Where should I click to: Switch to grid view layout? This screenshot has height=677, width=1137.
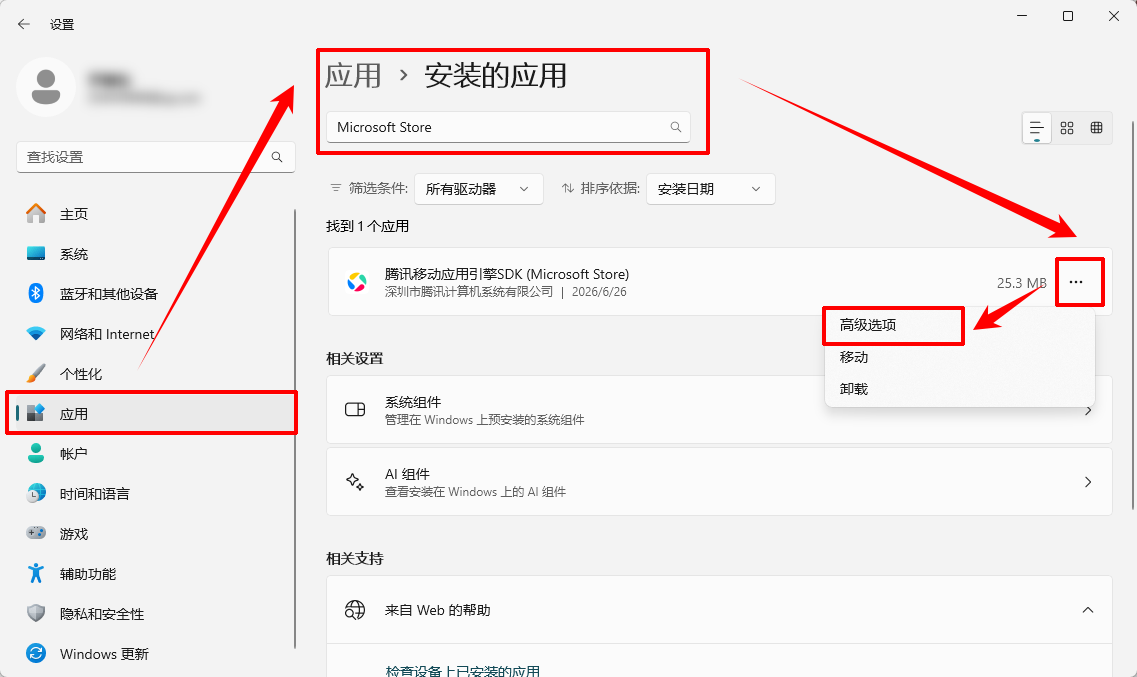coord(1067,128)
